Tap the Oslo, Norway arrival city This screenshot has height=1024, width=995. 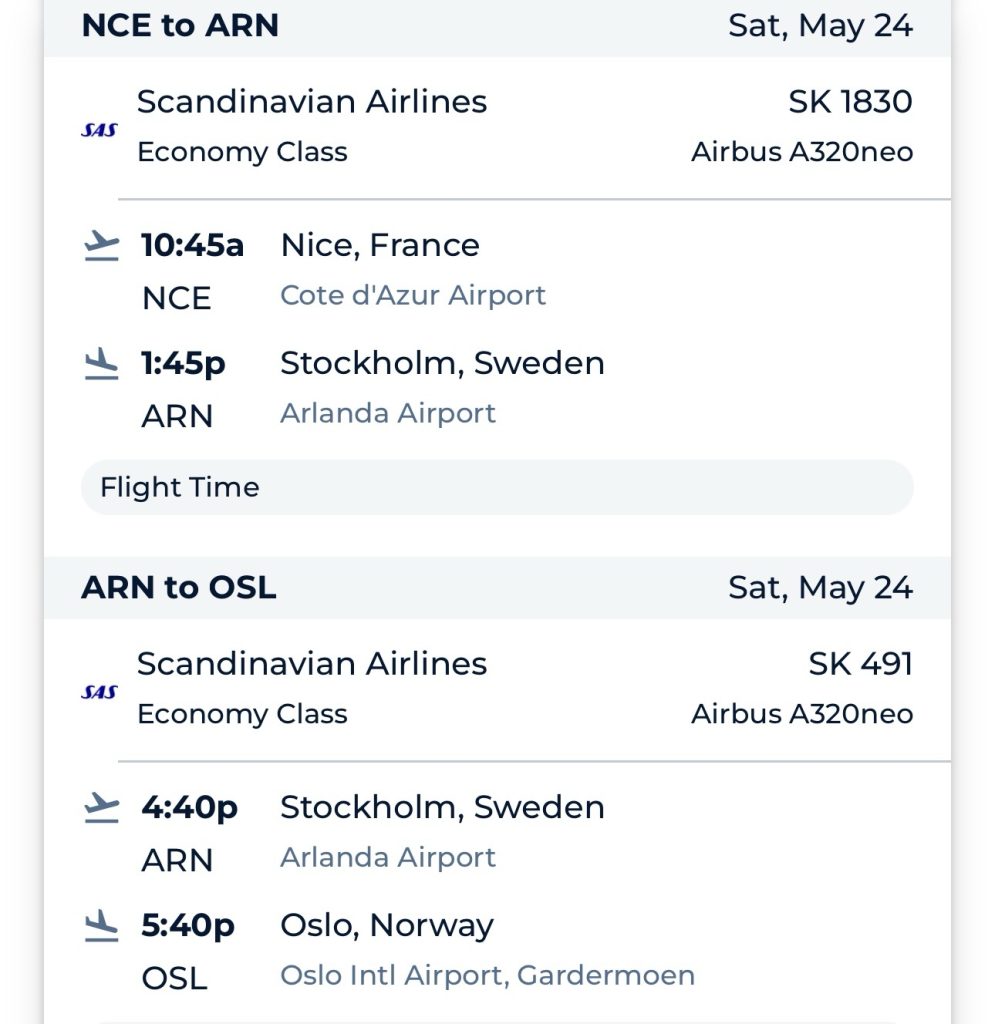(x=387, y=925)
